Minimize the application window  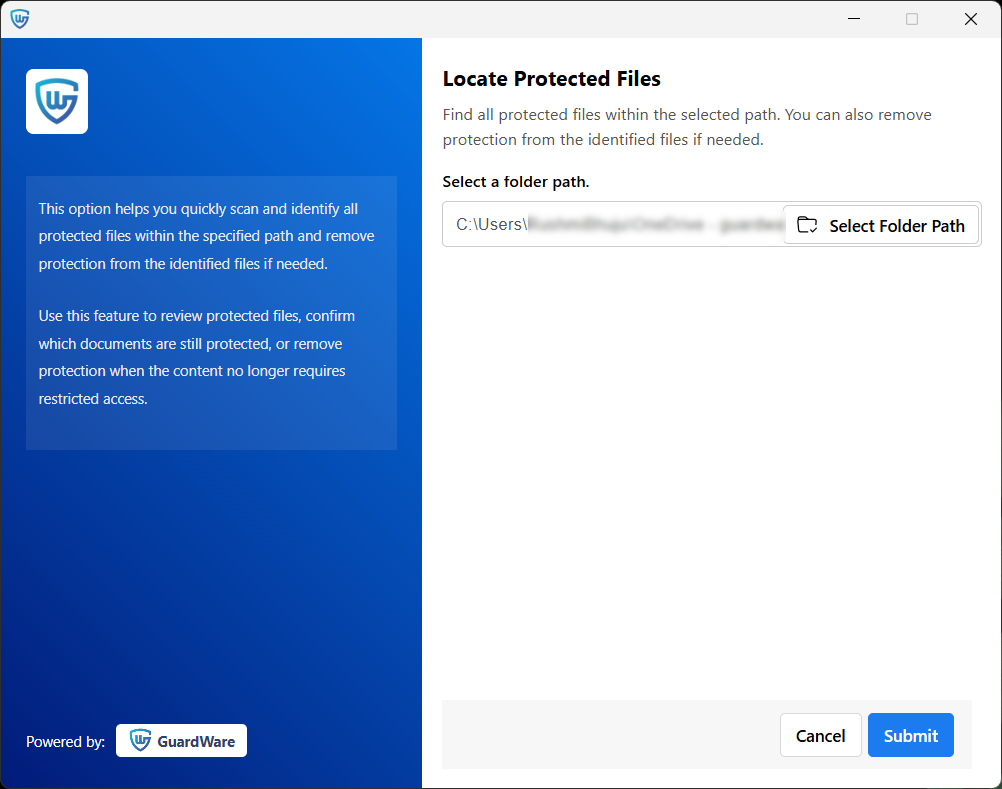click(853, 18)
